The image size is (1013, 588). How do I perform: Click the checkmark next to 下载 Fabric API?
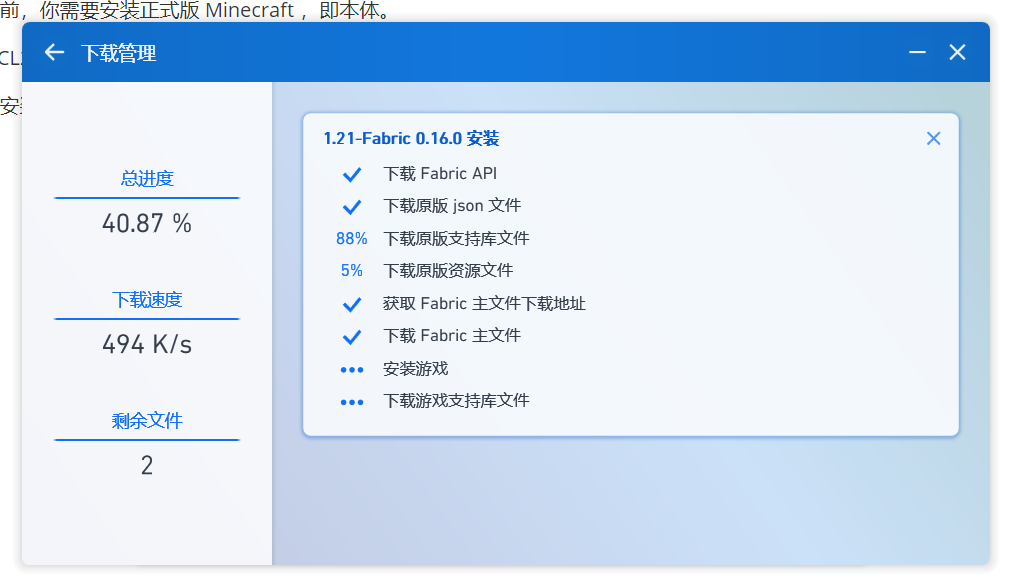[351, 175]
